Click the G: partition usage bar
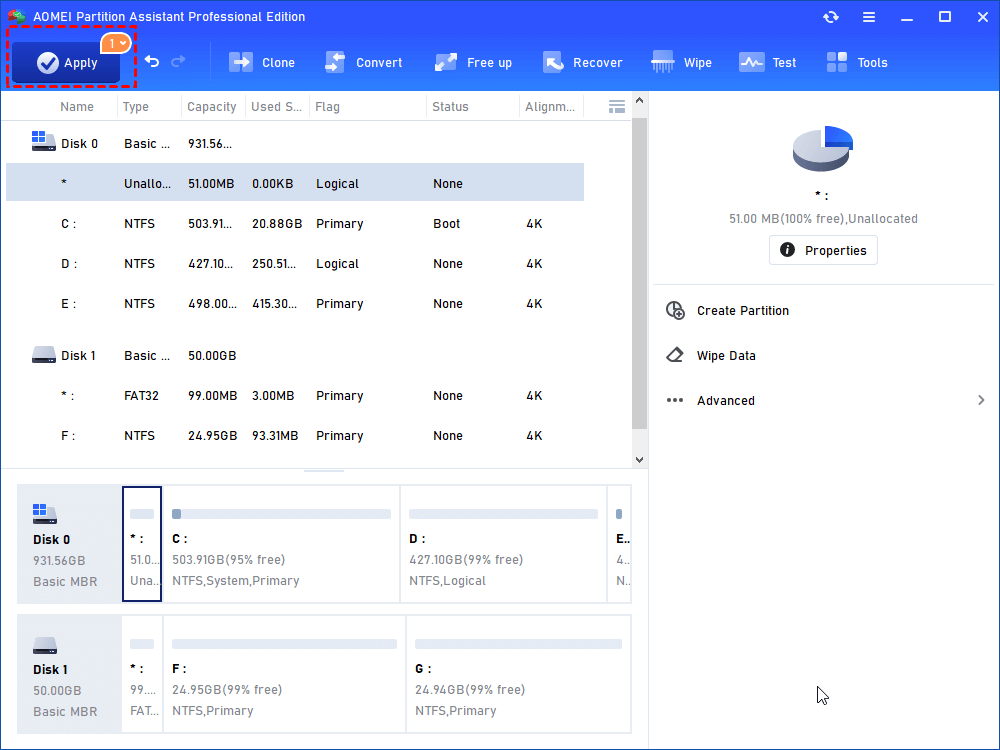 click(518, 644)
